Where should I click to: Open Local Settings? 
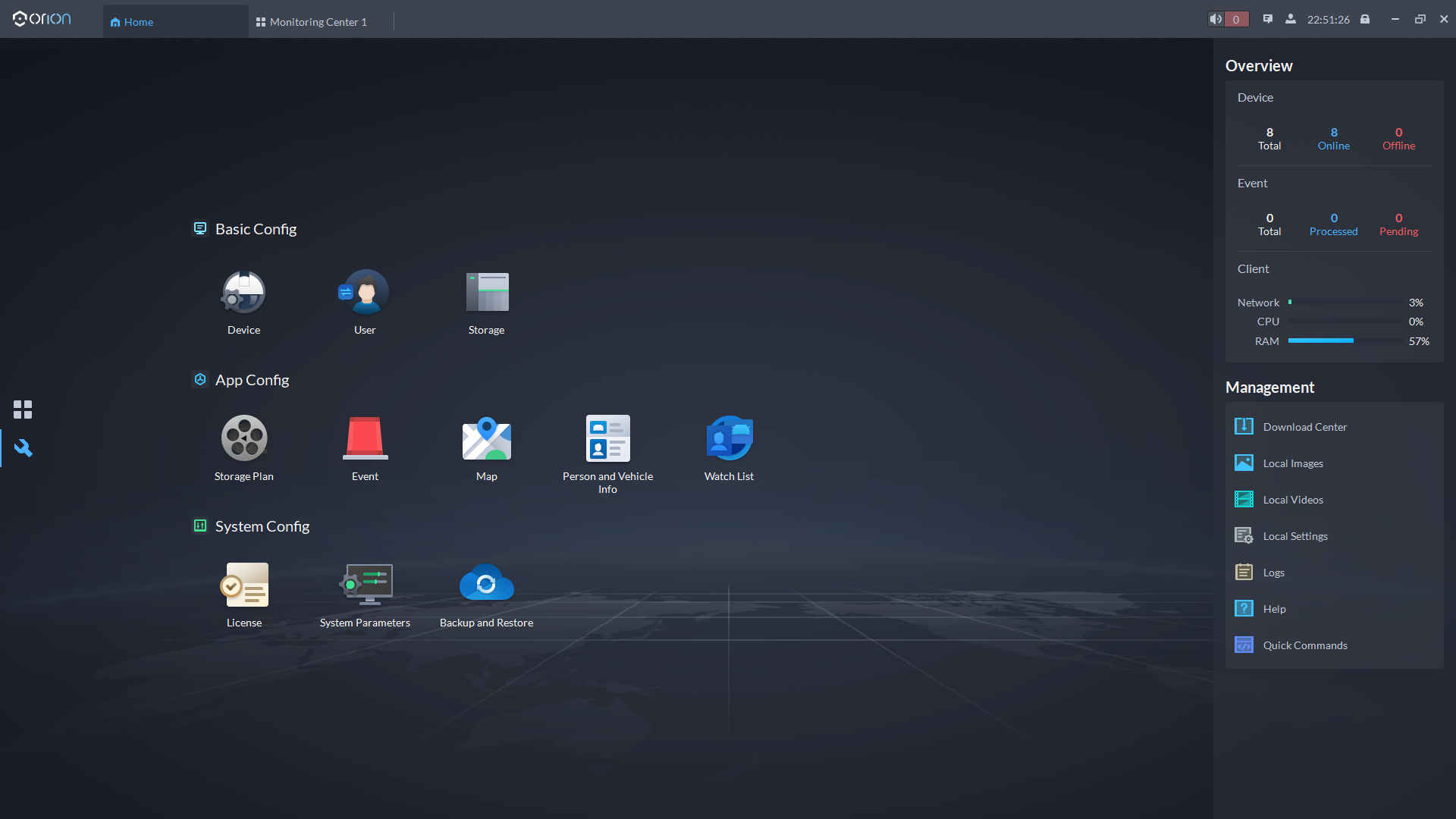[1295, 536]
